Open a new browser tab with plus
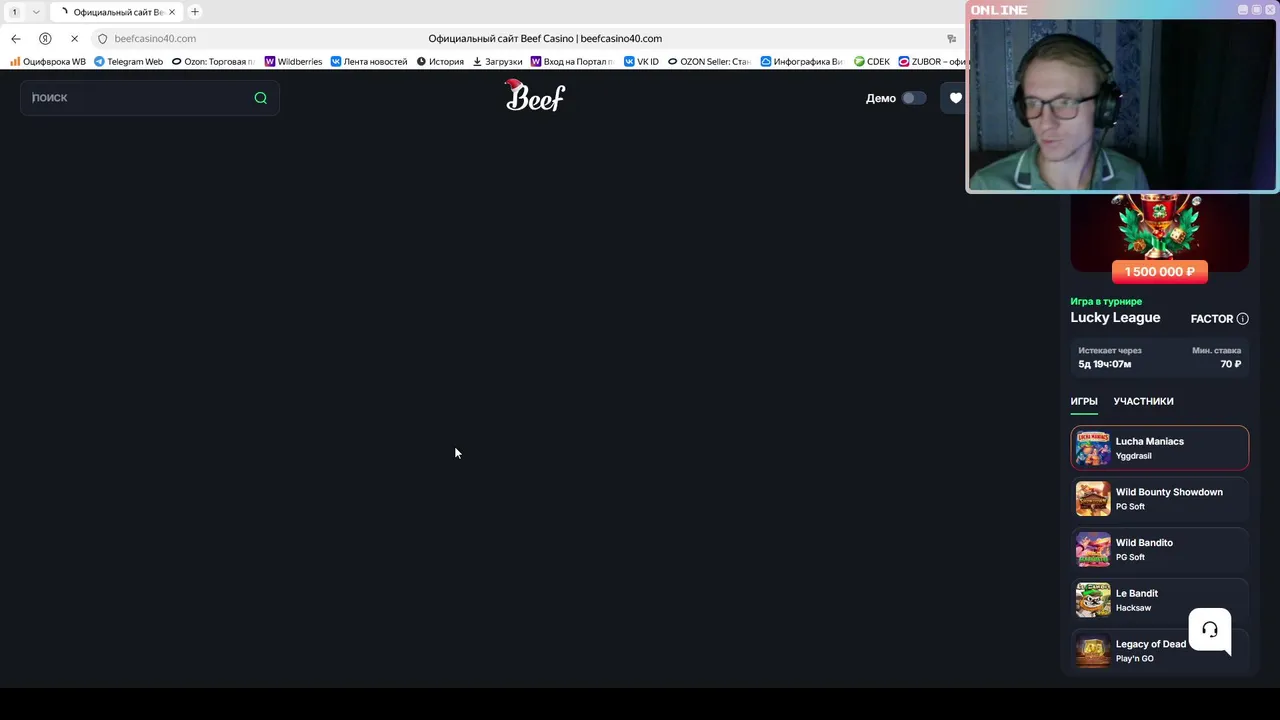This screenshot has height=720, width=1280. (x=195, y=12)
